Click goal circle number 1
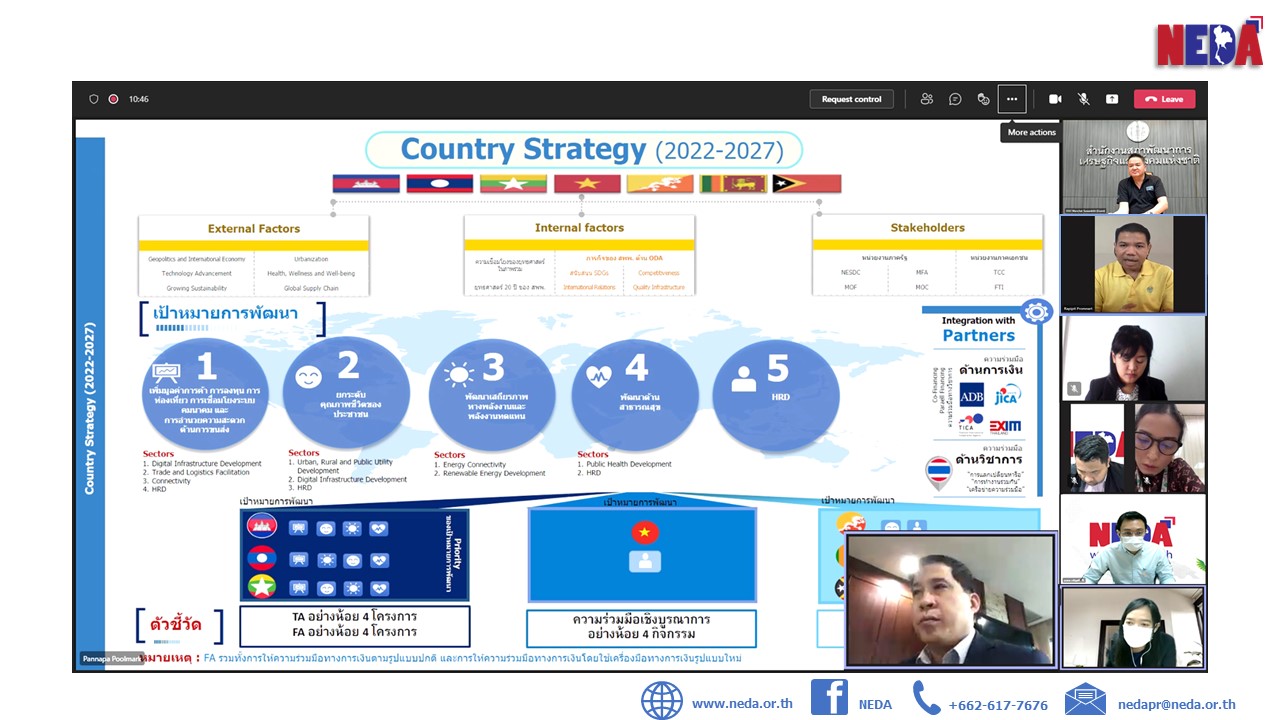Viewport: 1280px width, 720px height. click(205, 394)
